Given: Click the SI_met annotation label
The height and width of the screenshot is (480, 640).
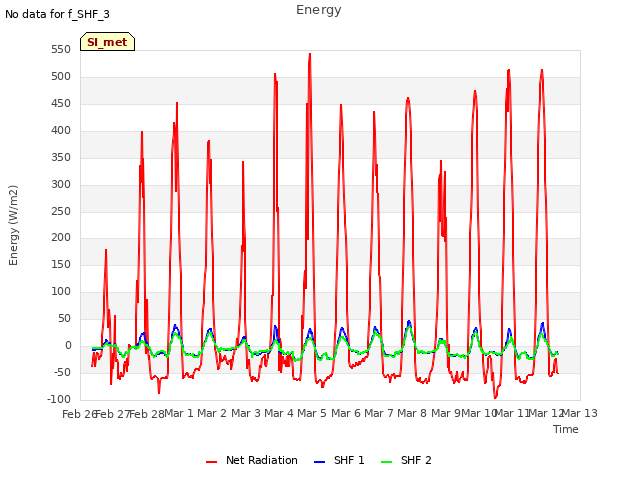Looking at the screenshot, I should click(107, 42).
